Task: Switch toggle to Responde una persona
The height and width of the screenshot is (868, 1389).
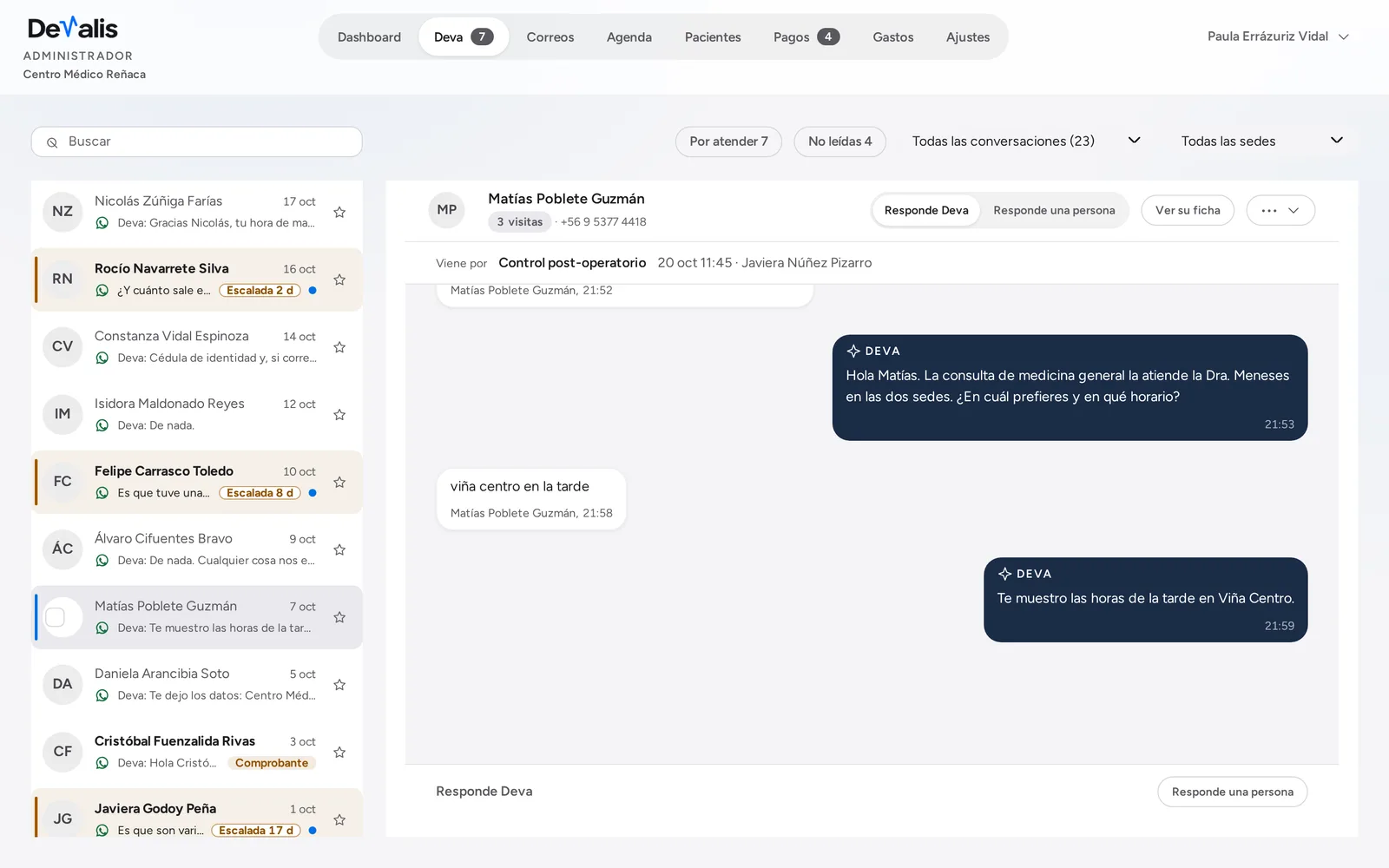Action: (1054, 210)
